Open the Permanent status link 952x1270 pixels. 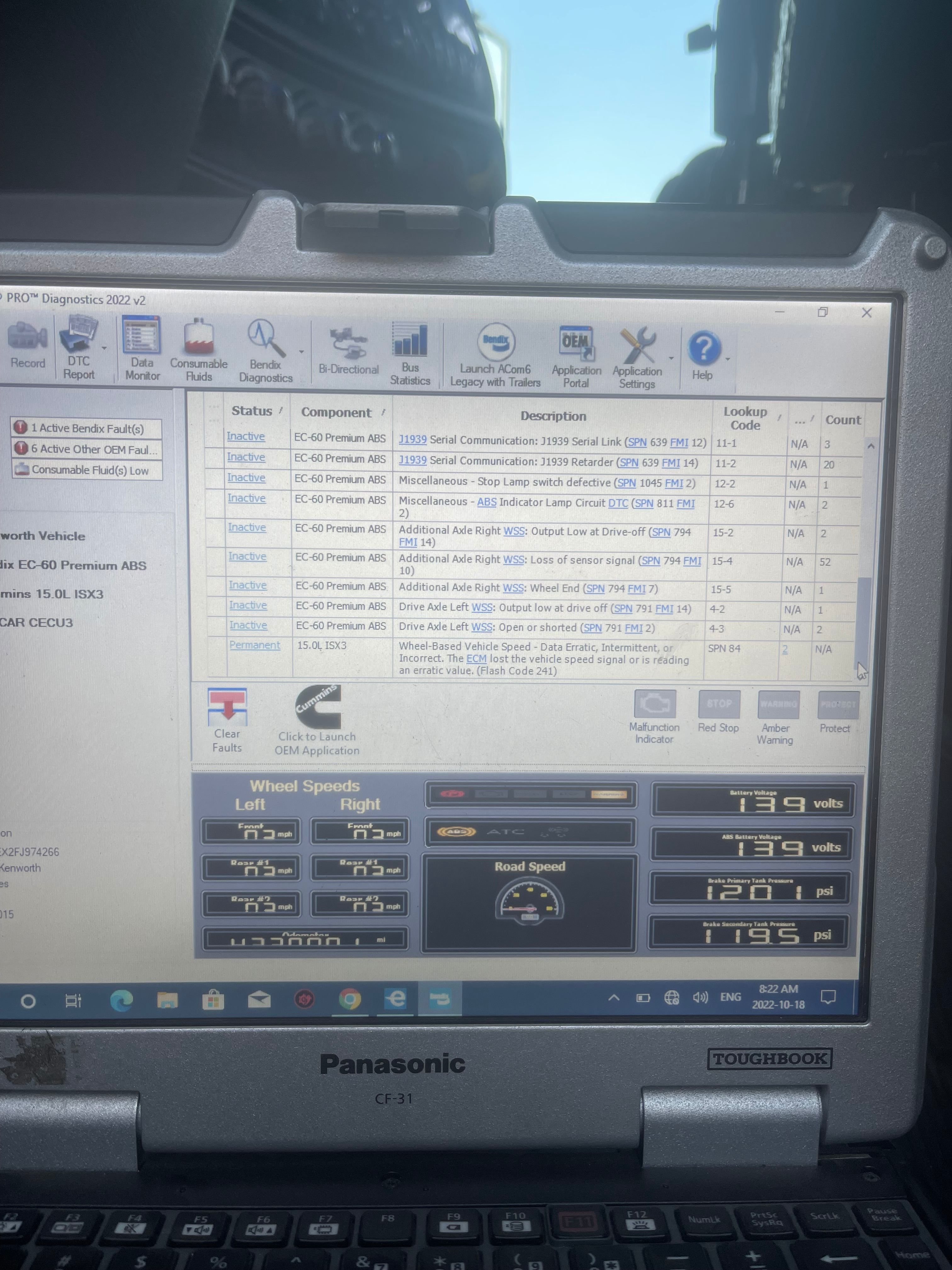point(255,645)
